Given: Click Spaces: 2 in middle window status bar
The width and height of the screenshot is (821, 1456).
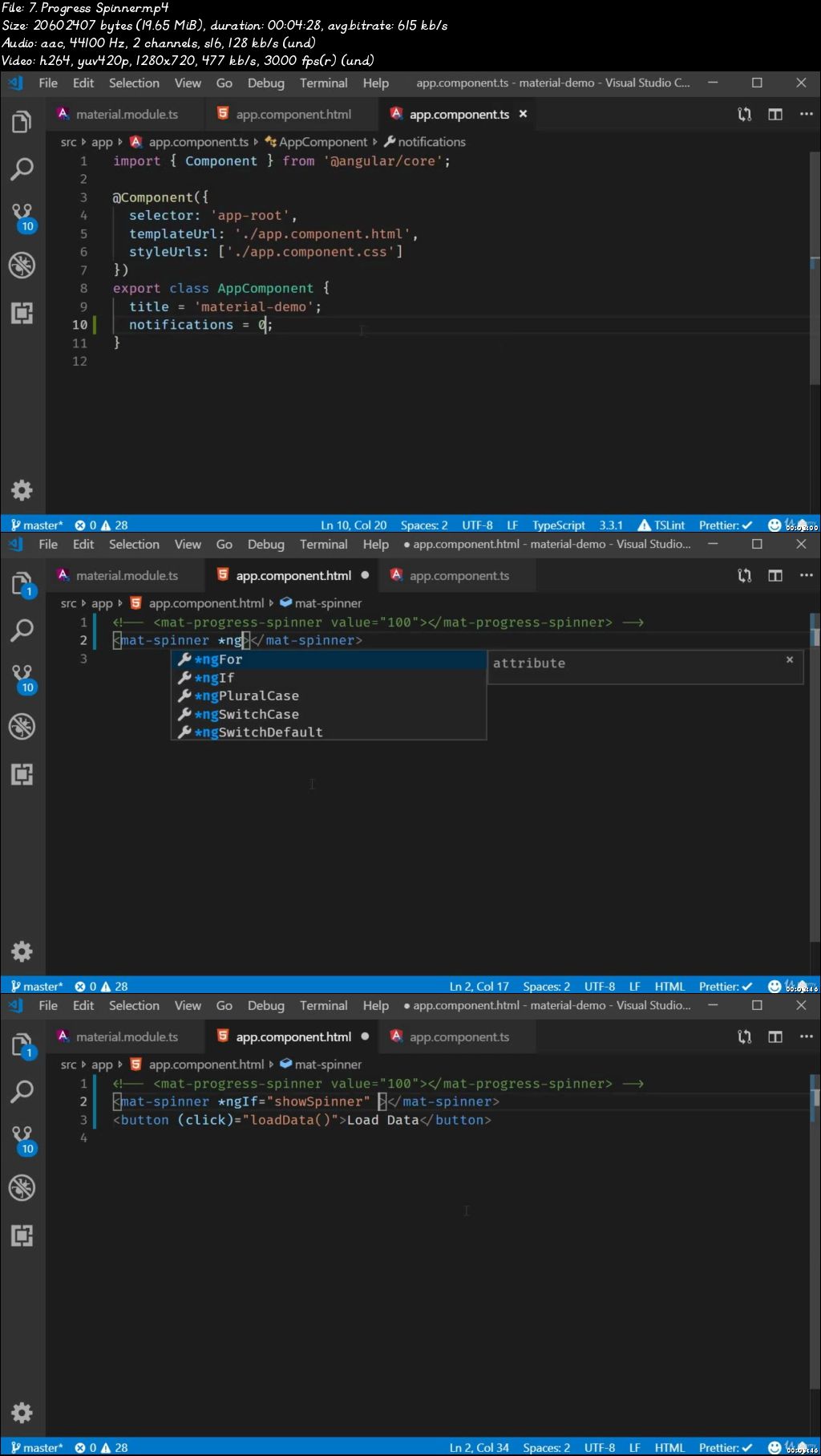Looking at the screenshot, I should [546, 987].
